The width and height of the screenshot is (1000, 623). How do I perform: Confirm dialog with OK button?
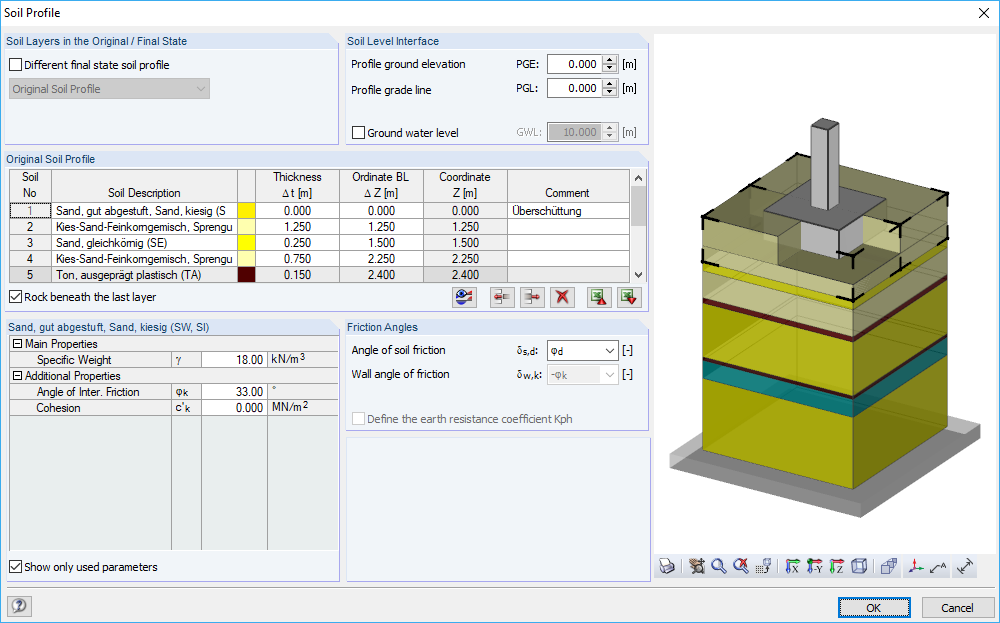coord(874,608)
